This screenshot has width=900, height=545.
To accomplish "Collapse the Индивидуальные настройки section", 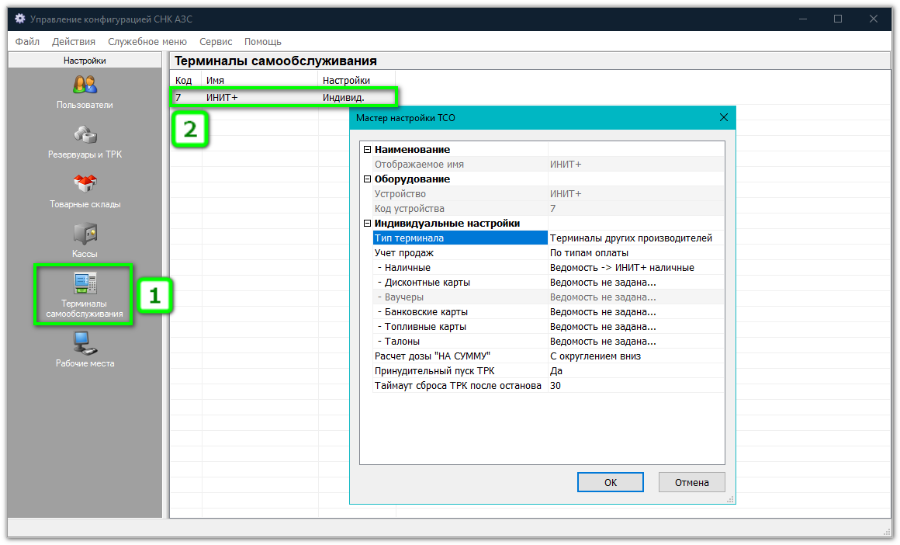I will (x=368, y=224).
